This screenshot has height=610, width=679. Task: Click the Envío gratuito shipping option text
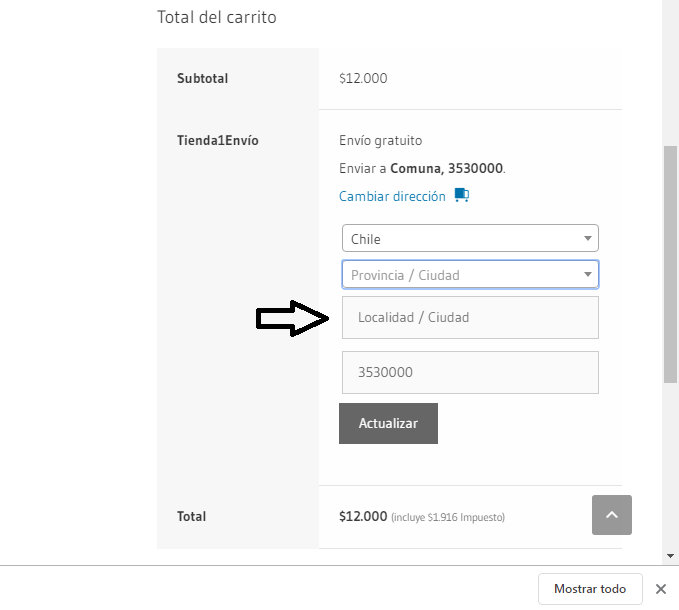[x=380, y=141]
